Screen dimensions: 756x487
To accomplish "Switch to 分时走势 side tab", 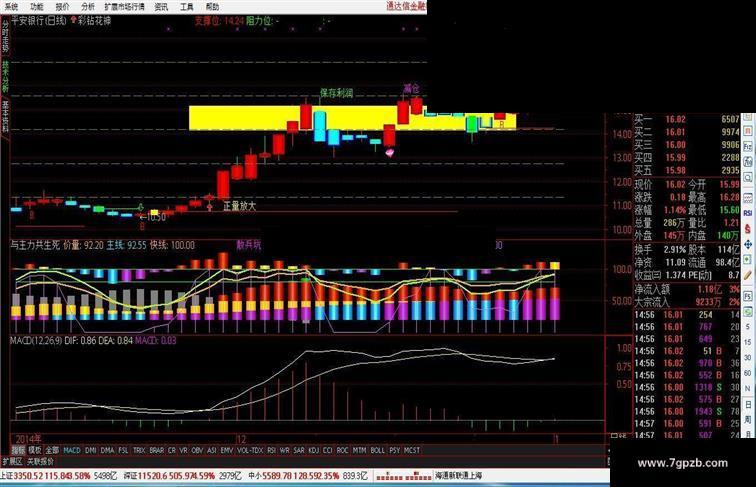I will click(5, 35).
